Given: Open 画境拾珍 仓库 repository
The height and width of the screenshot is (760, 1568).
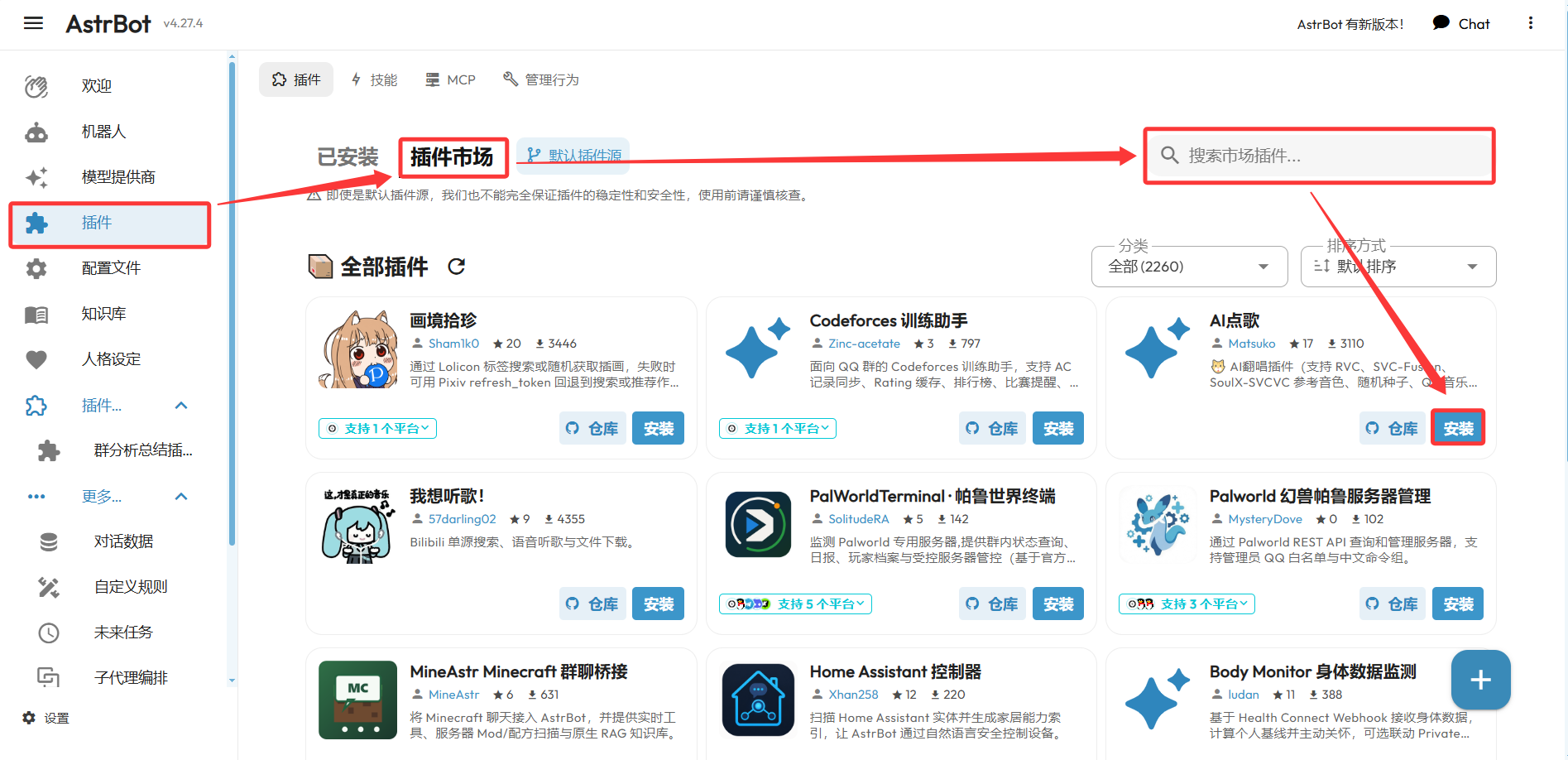Looking at the screenshot, I should pyautogui.click(x=592, y=428).
